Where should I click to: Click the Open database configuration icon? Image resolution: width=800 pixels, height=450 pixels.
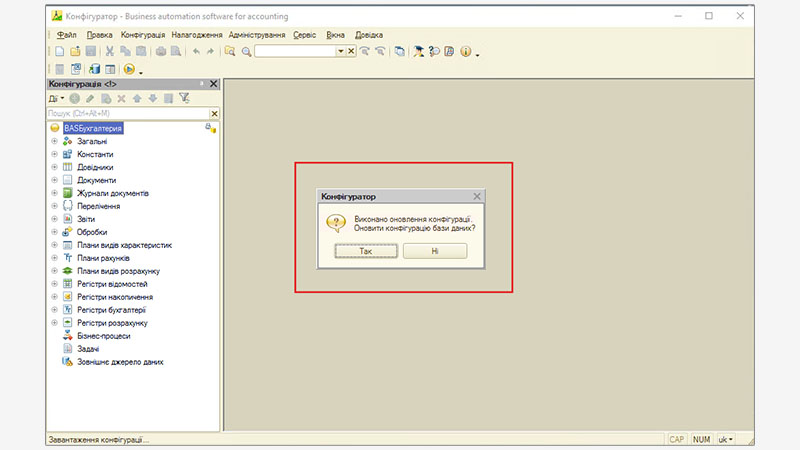pos(76,69)
